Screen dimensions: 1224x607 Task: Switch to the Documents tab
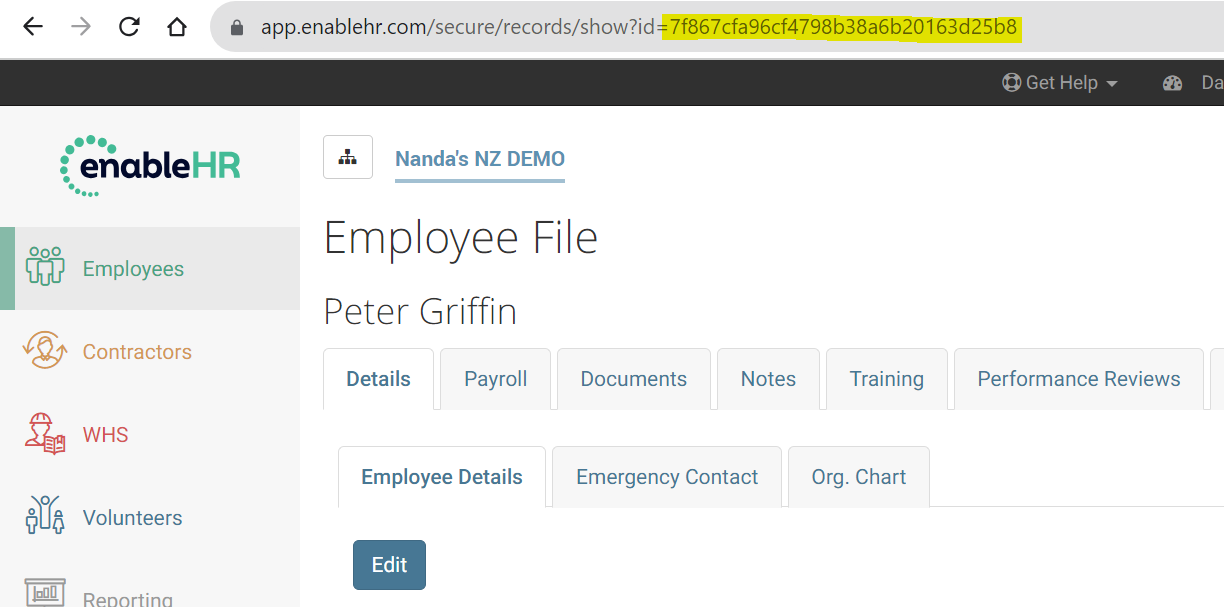coord(634,379)
